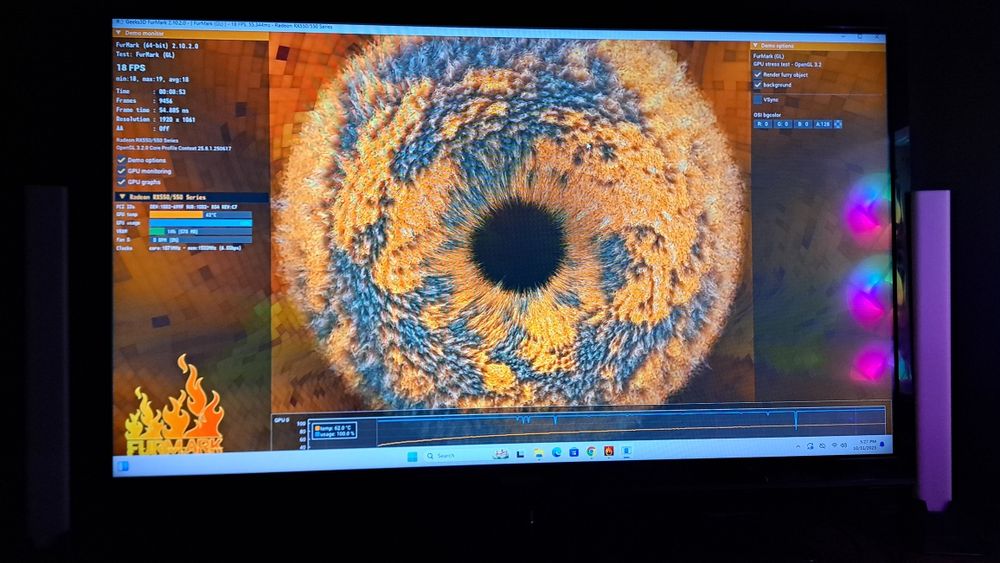The image size is (1000, 563).
Task: Click the FurMark flame taskbar icon
Action: [x=609, y=451]
